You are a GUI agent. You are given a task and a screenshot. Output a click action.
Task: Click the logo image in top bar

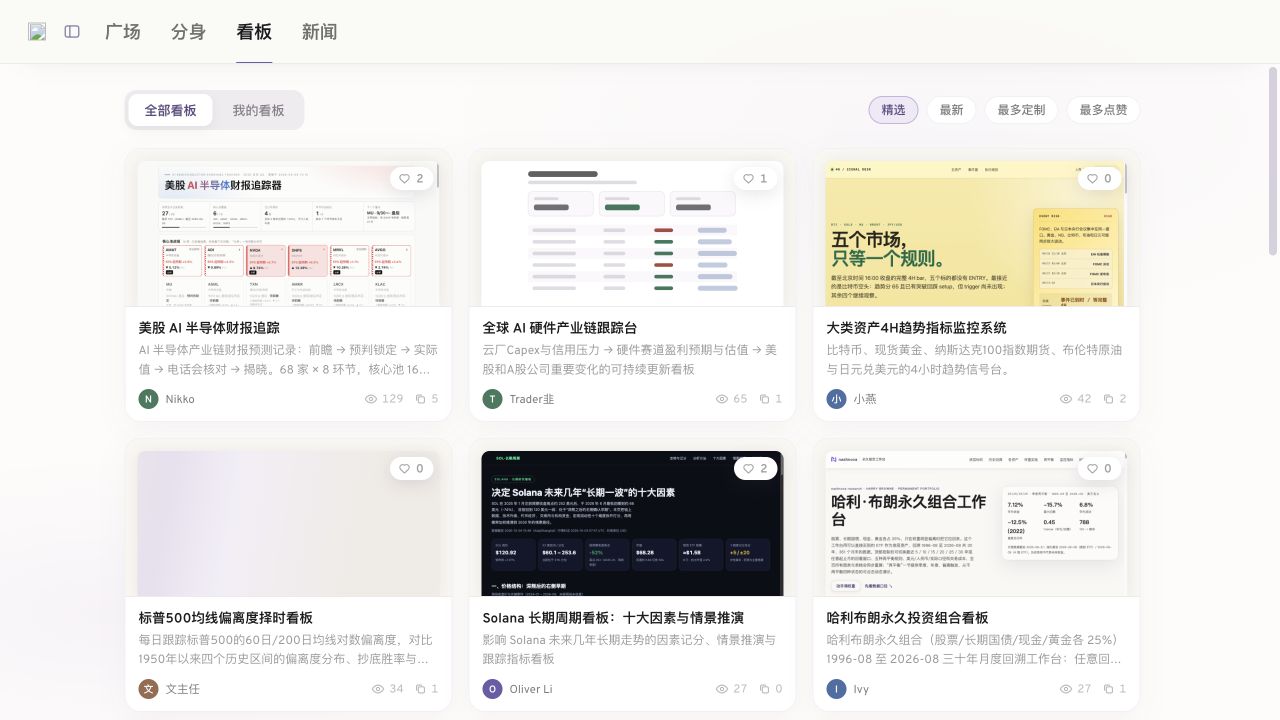[x=37, y=31]
